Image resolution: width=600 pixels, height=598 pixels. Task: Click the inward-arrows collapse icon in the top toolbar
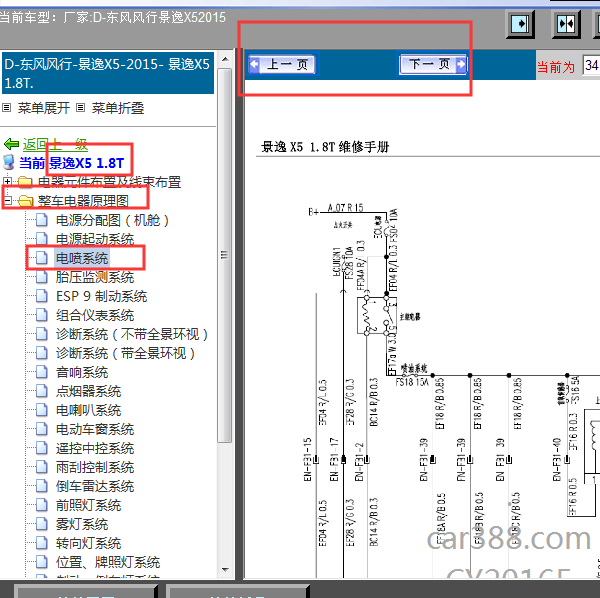coord(566,24)
